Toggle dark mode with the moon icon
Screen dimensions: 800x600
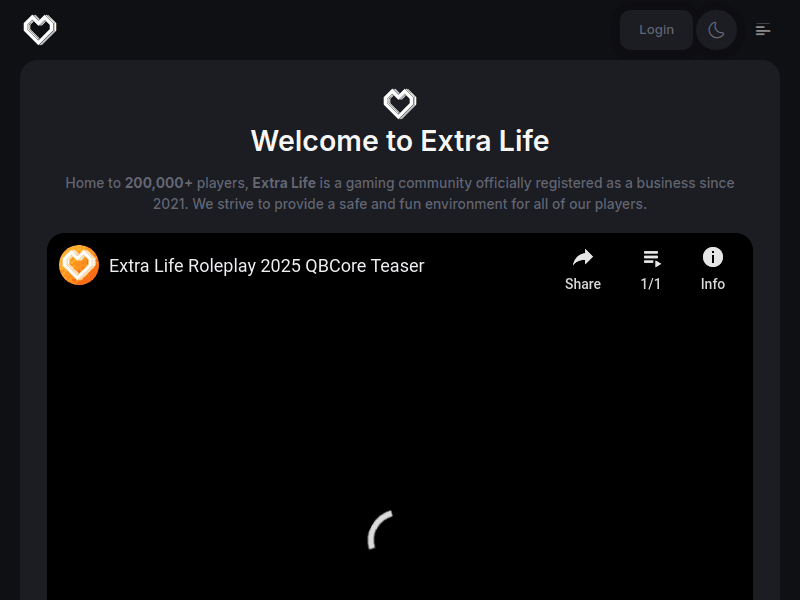click(x=716, y=30)
